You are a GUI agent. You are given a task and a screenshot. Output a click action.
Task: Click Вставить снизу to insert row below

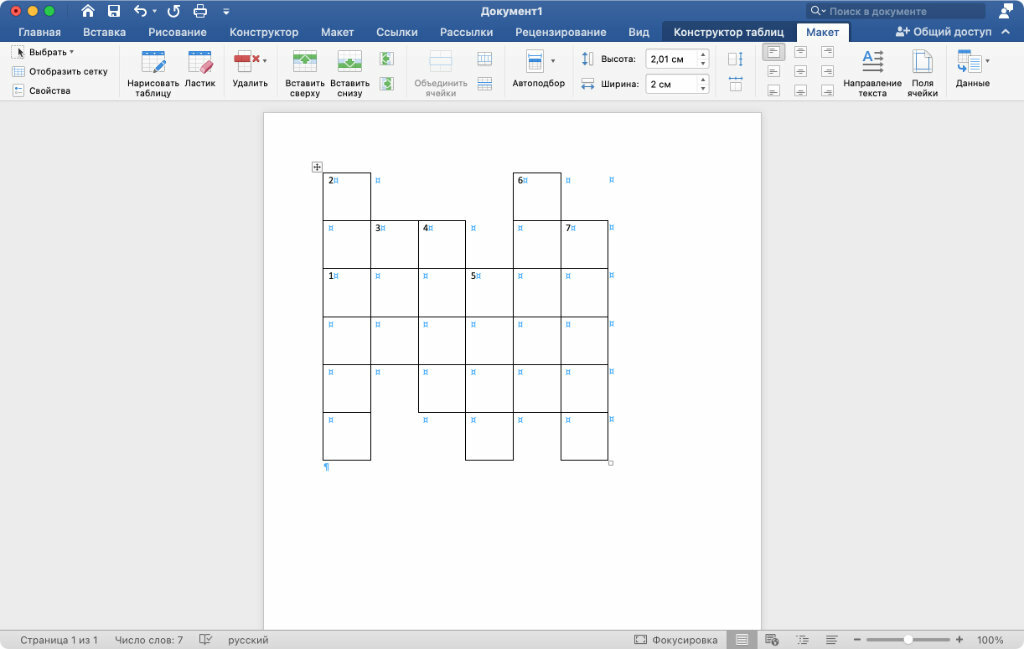[x=349, y=73]
